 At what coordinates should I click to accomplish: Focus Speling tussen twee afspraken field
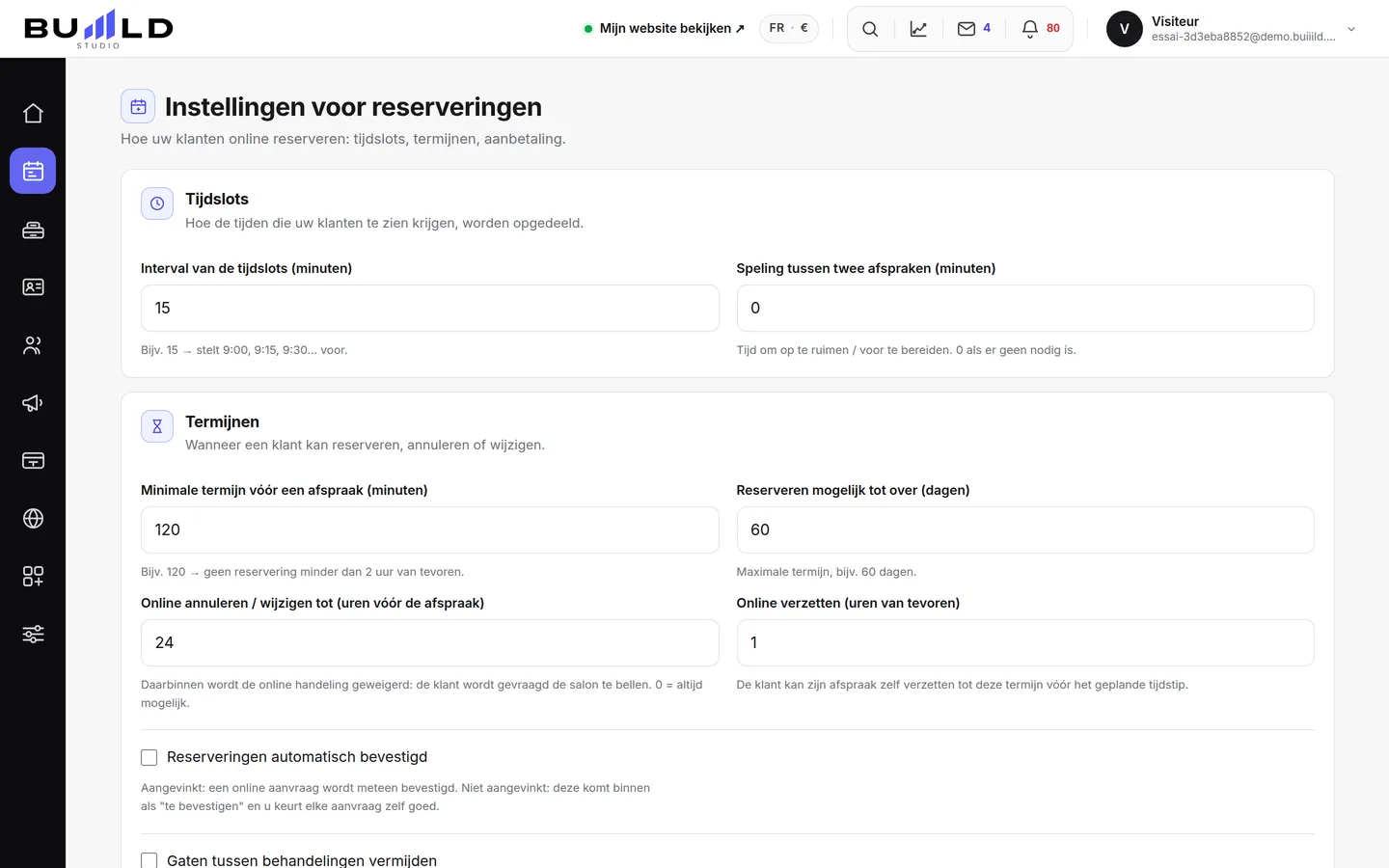1025,308
